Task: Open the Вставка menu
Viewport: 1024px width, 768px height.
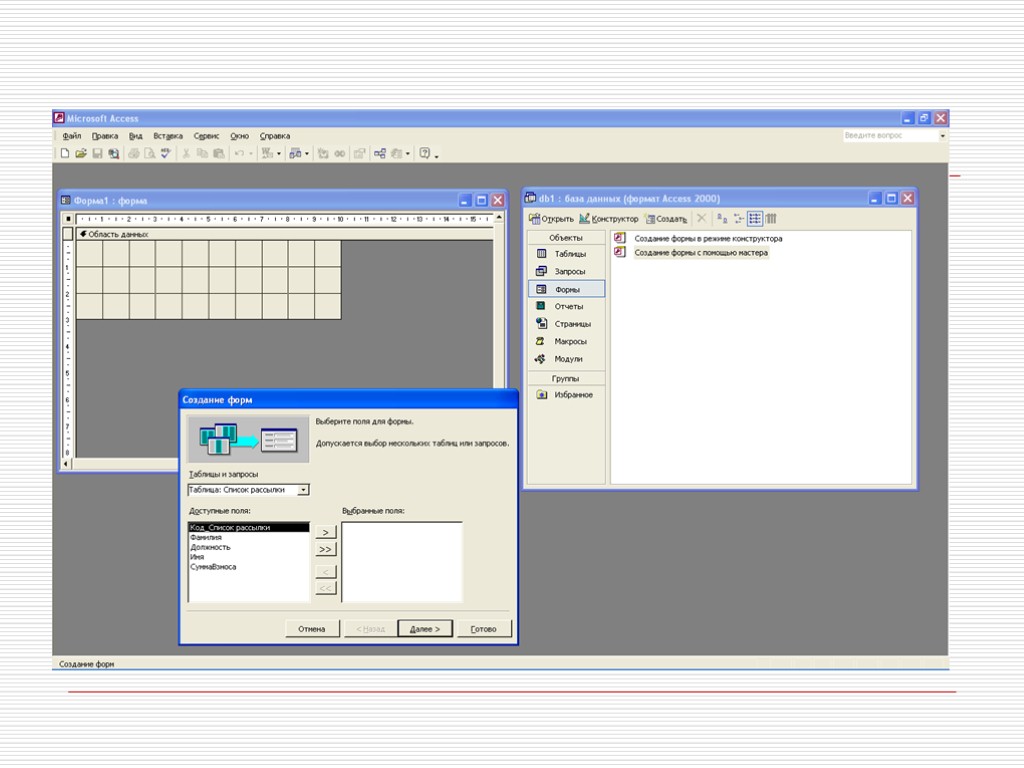Action: [168, 136]
